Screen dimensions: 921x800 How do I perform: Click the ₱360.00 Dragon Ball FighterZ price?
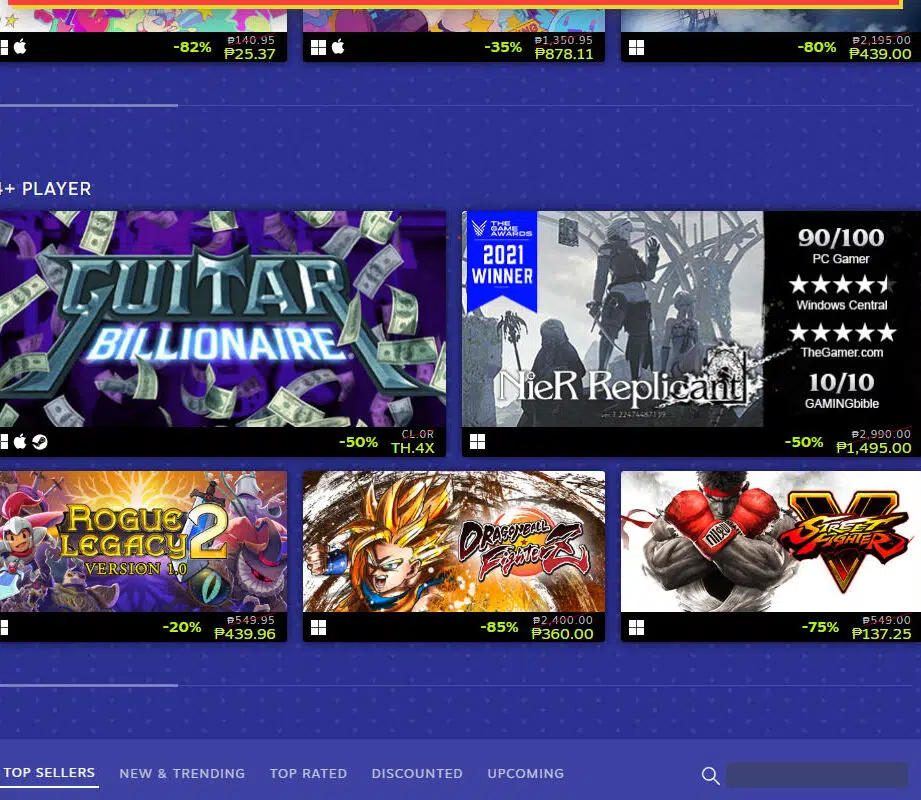562,634
